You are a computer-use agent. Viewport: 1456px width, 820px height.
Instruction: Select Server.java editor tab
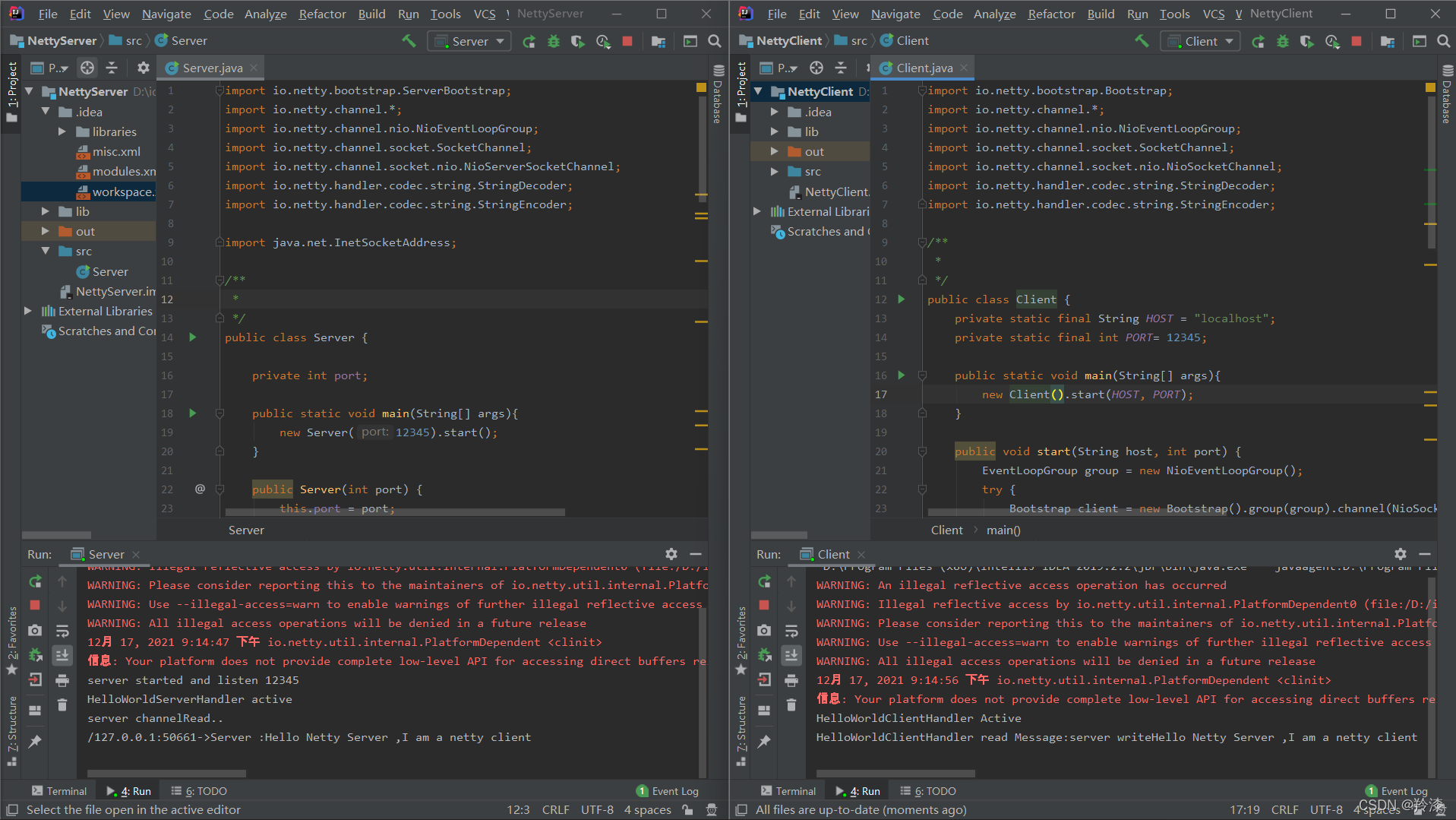tap(212, 68)
